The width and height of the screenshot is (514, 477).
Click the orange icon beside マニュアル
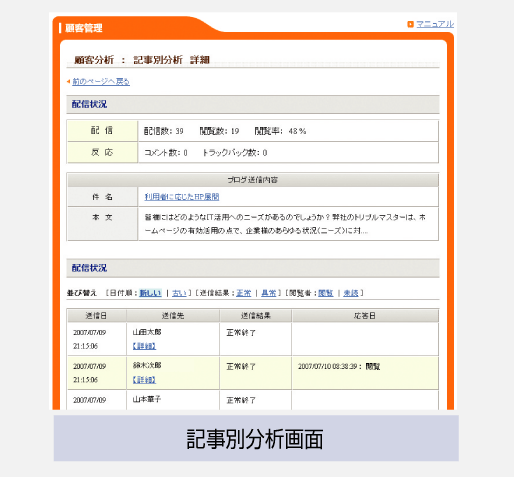pyautogui.click(x=410, y=24)
